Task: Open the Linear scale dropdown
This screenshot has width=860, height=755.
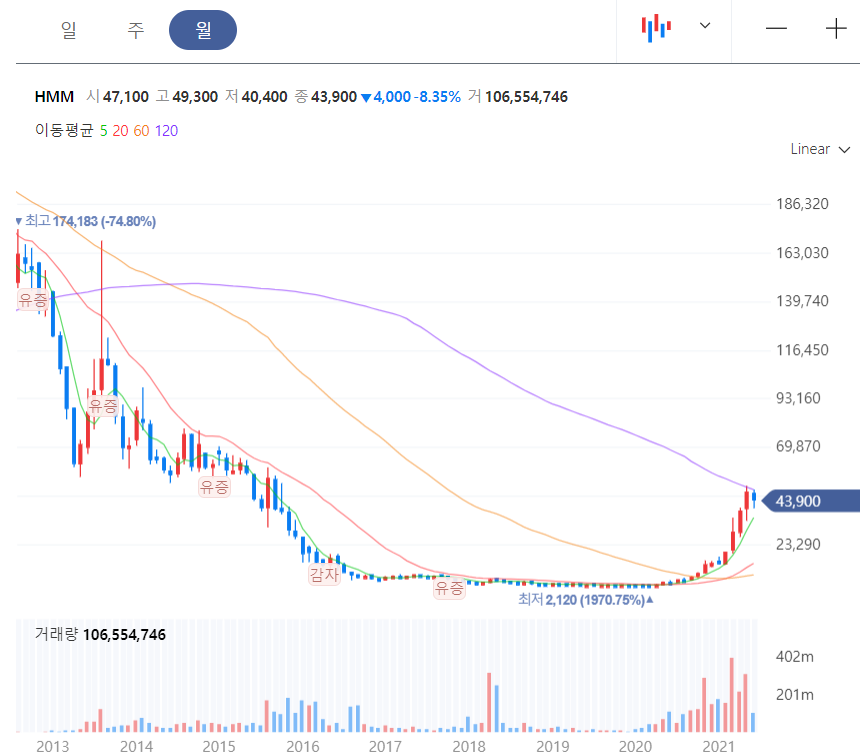Action: coord(819,149)
